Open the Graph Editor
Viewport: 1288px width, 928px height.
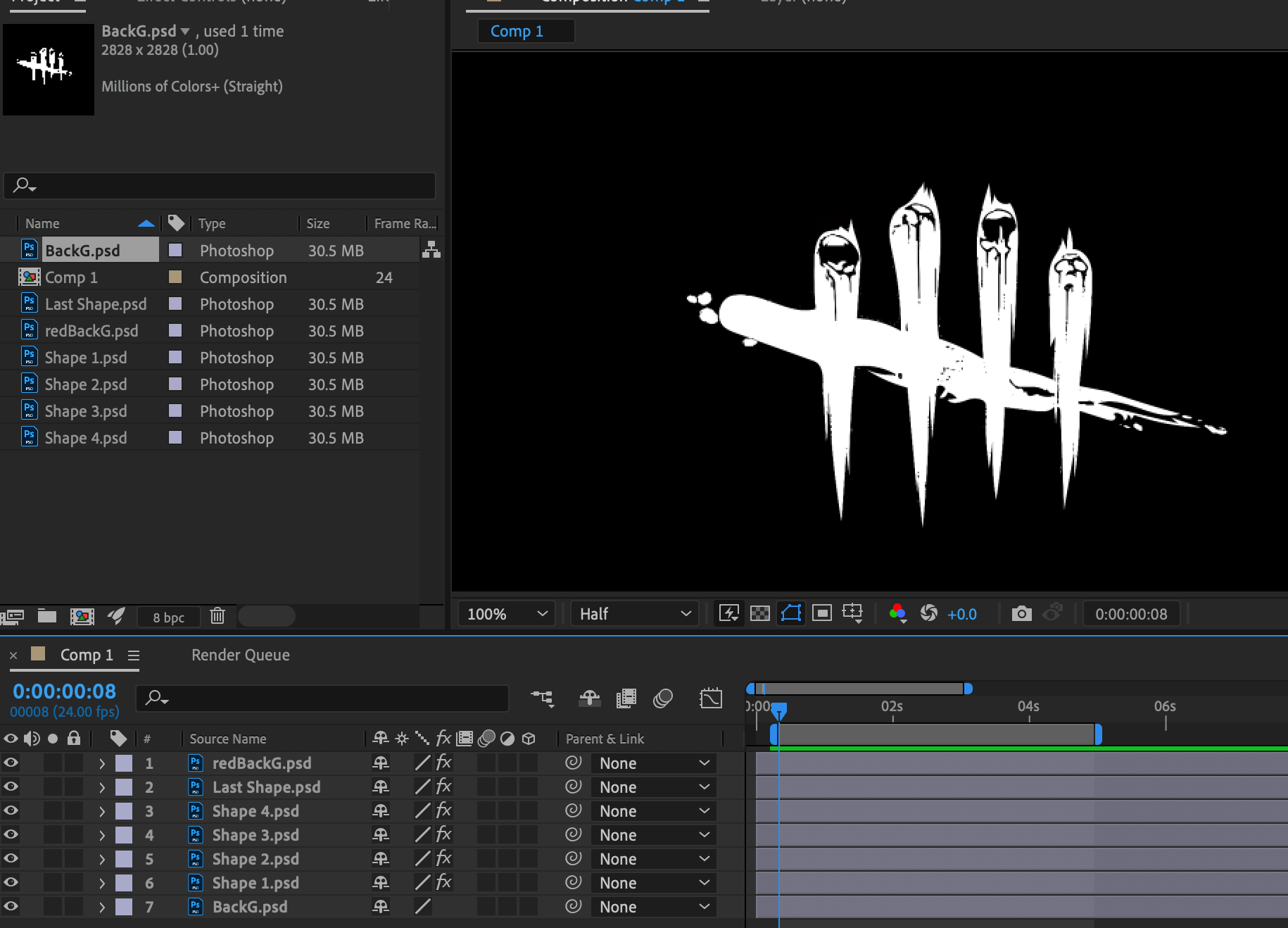point(711,698)
